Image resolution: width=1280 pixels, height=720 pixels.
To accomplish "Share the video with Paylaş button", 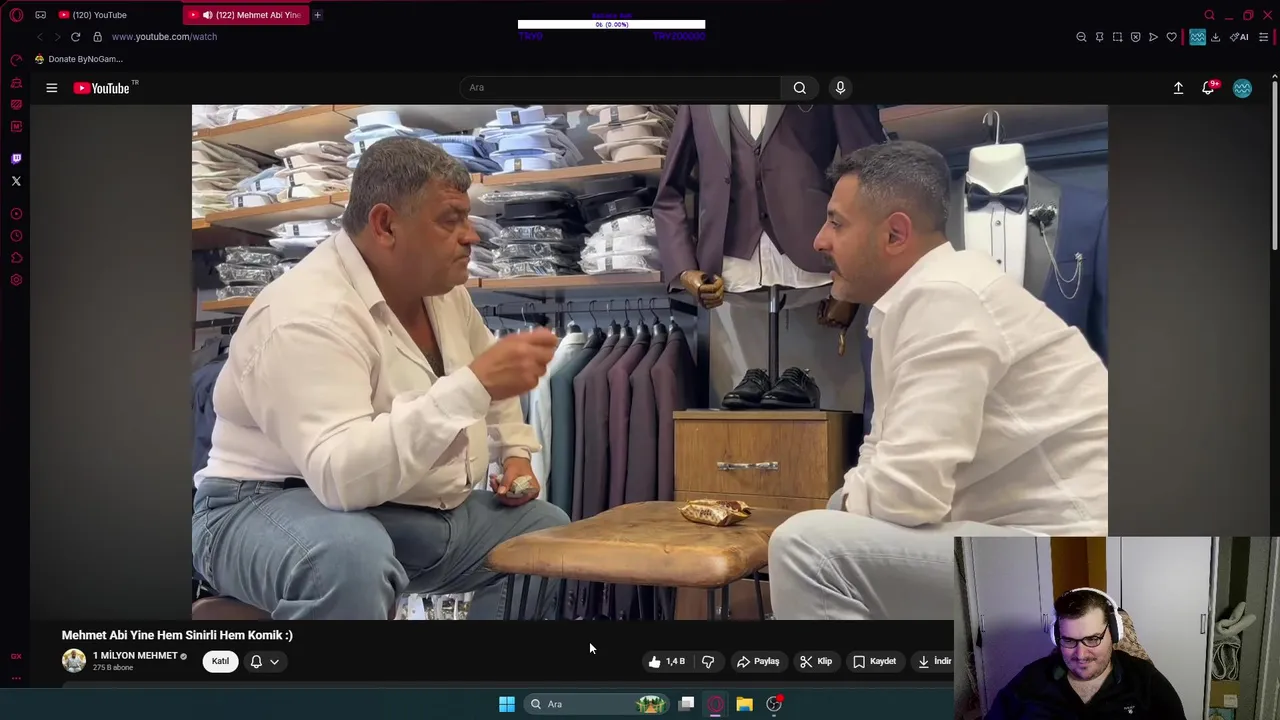I will point(757,661).
